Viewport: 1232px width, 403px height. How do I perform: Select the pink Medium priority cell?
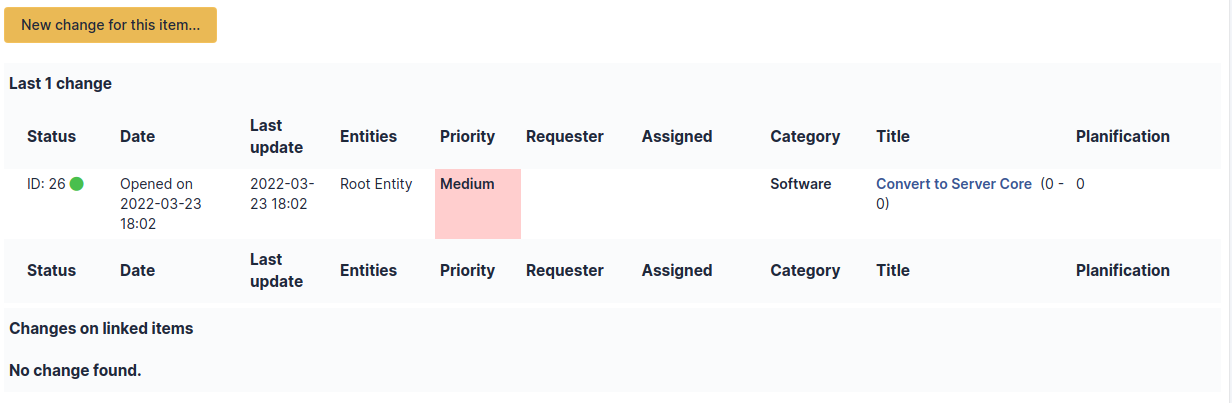coord(478,204)
